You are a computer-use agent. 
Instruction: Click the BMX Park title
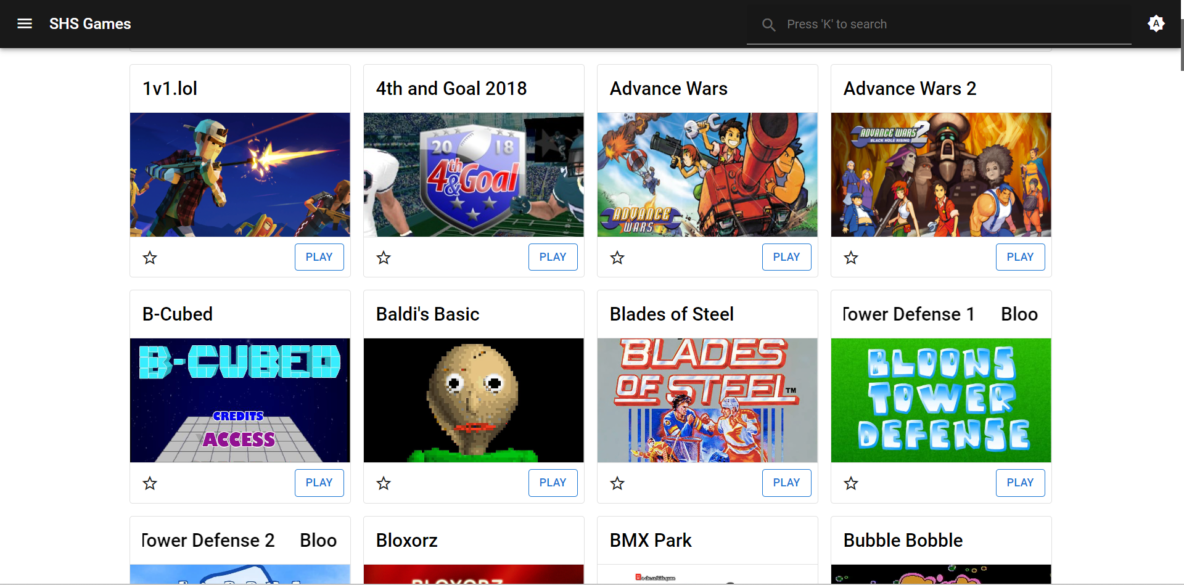click(650, 540)
